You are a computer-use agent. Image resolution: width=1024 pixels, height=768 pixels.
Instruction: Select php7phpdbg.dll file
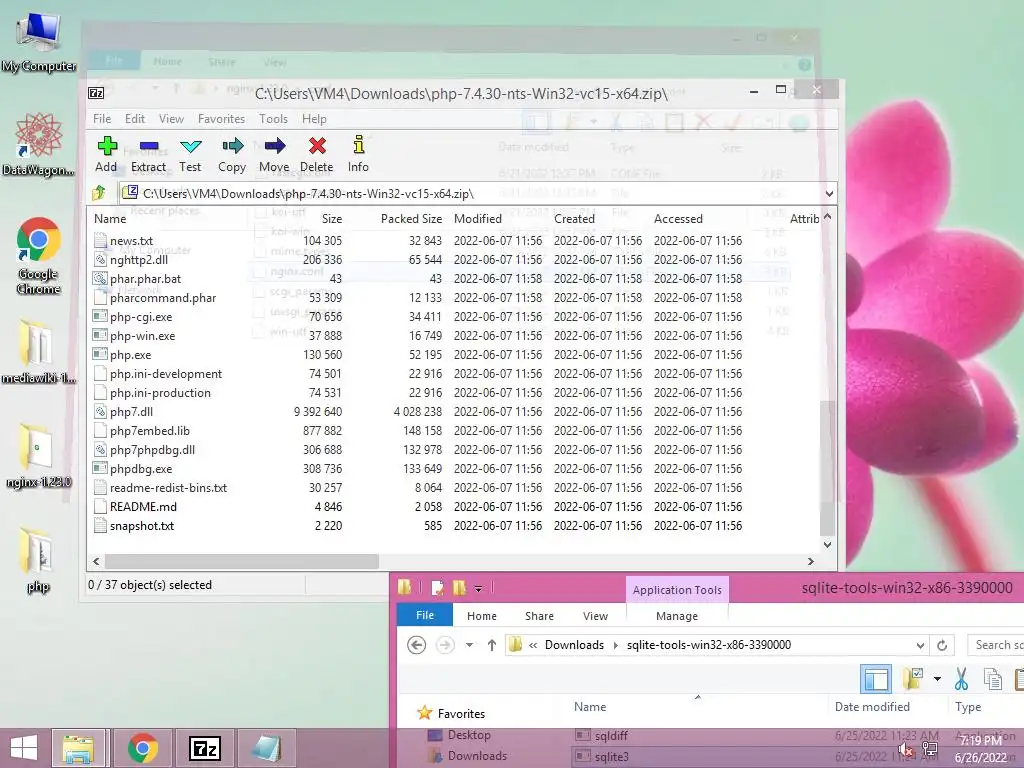(152, 449)
